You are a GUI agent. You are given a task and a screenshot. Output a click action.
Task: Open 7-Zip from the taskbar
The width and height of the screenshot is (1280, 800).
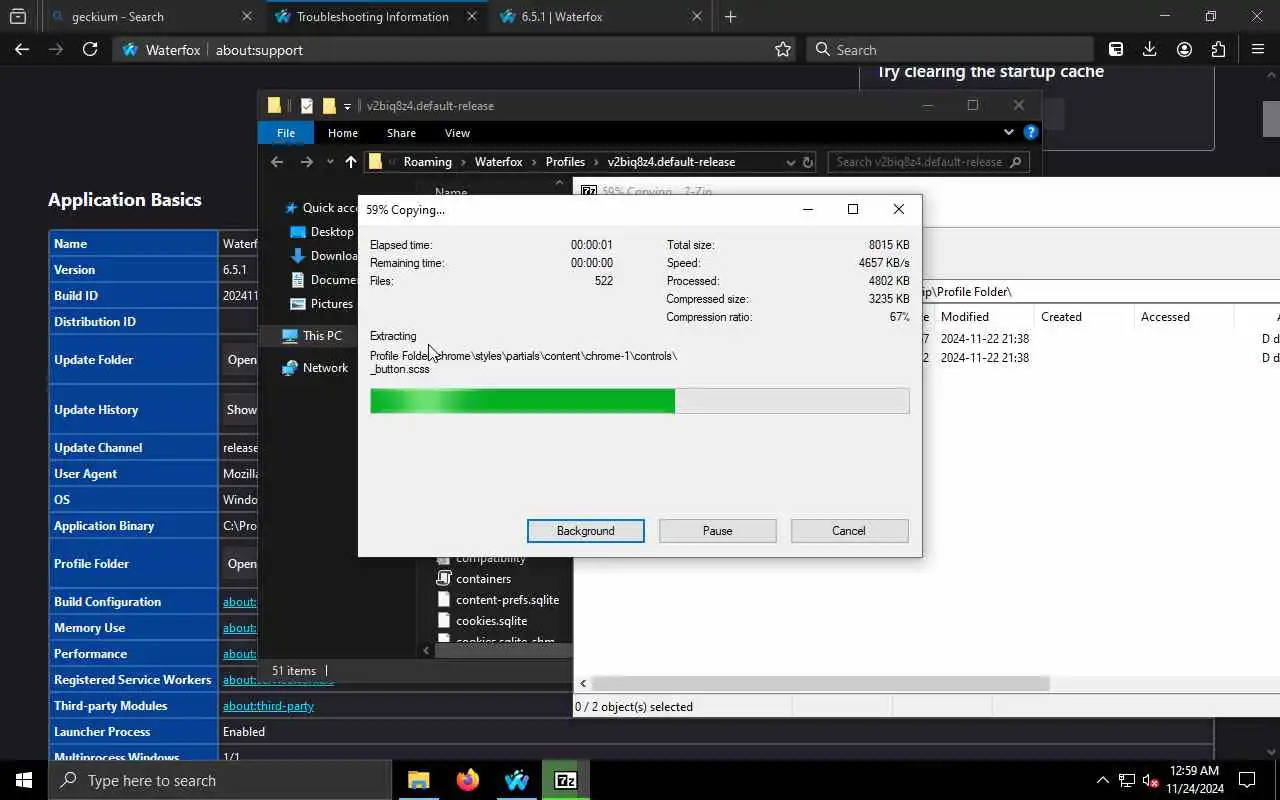click(565, 780)
